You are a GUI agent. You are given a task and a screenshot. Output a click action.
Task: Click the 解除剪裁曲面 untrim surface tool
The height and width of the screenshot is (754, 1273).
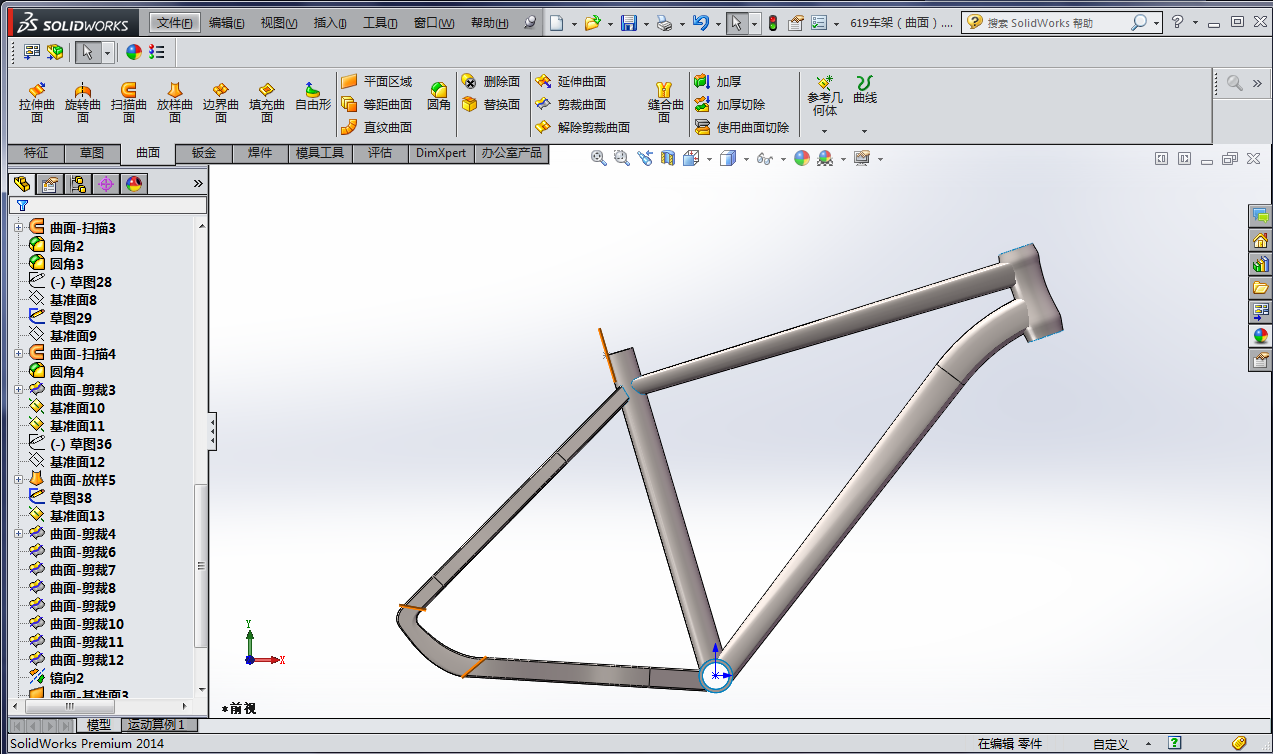coord(583,127)
